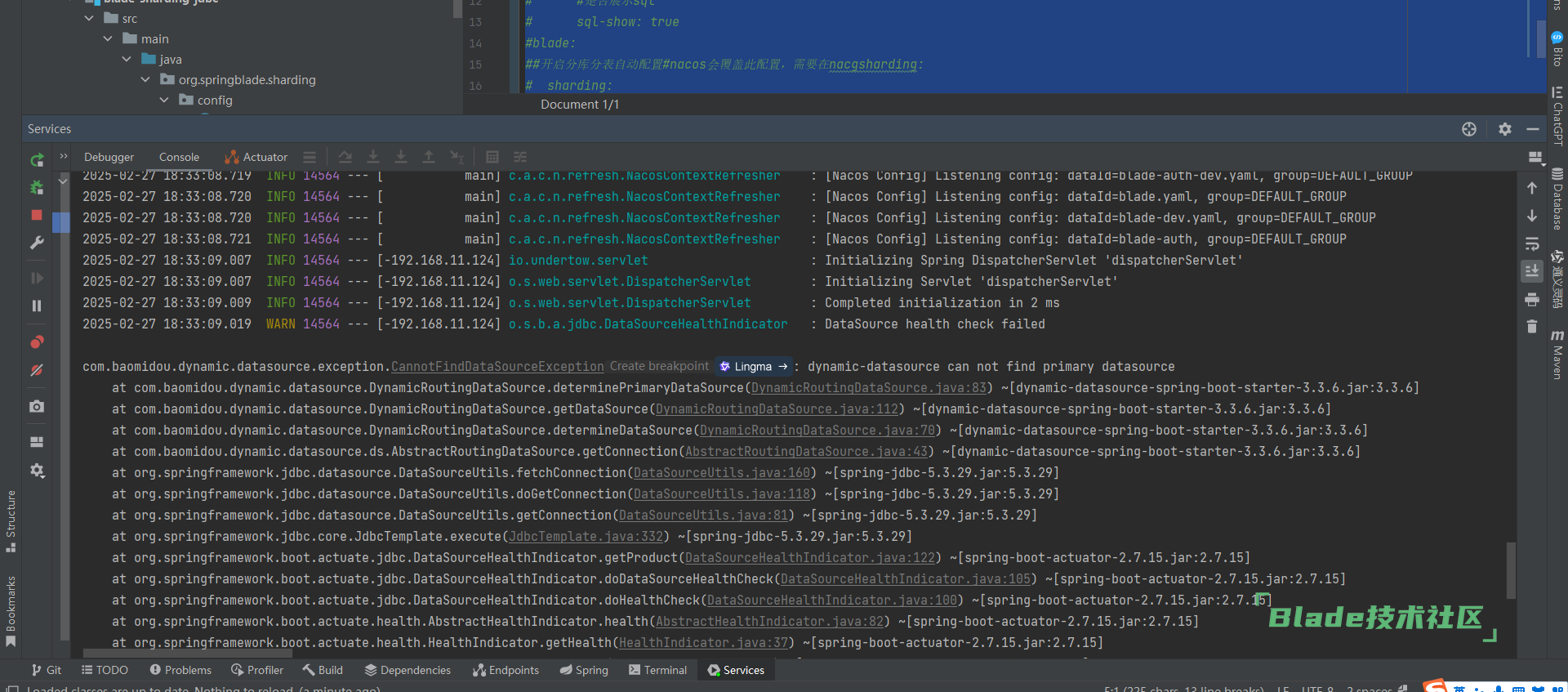Open the Bookmarks tool window on left
The width and height of the screenshot is (1568, 692).
pyautogui.click(x=11, y=610)
